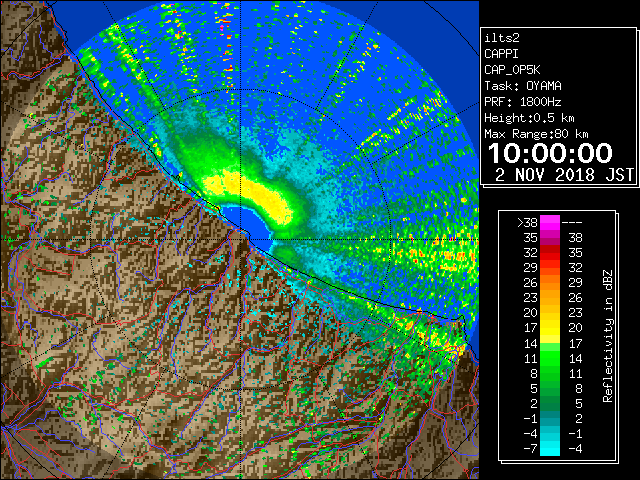Click the 'PRF: 1800Hz' line
Screen dimensions: 640x480
point(523,102)
